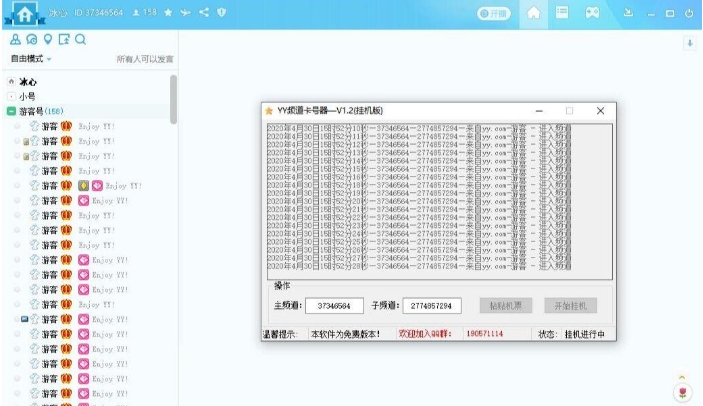
Task: Click the channel ID 37346564 in header
Action: (x=99, y=13)
